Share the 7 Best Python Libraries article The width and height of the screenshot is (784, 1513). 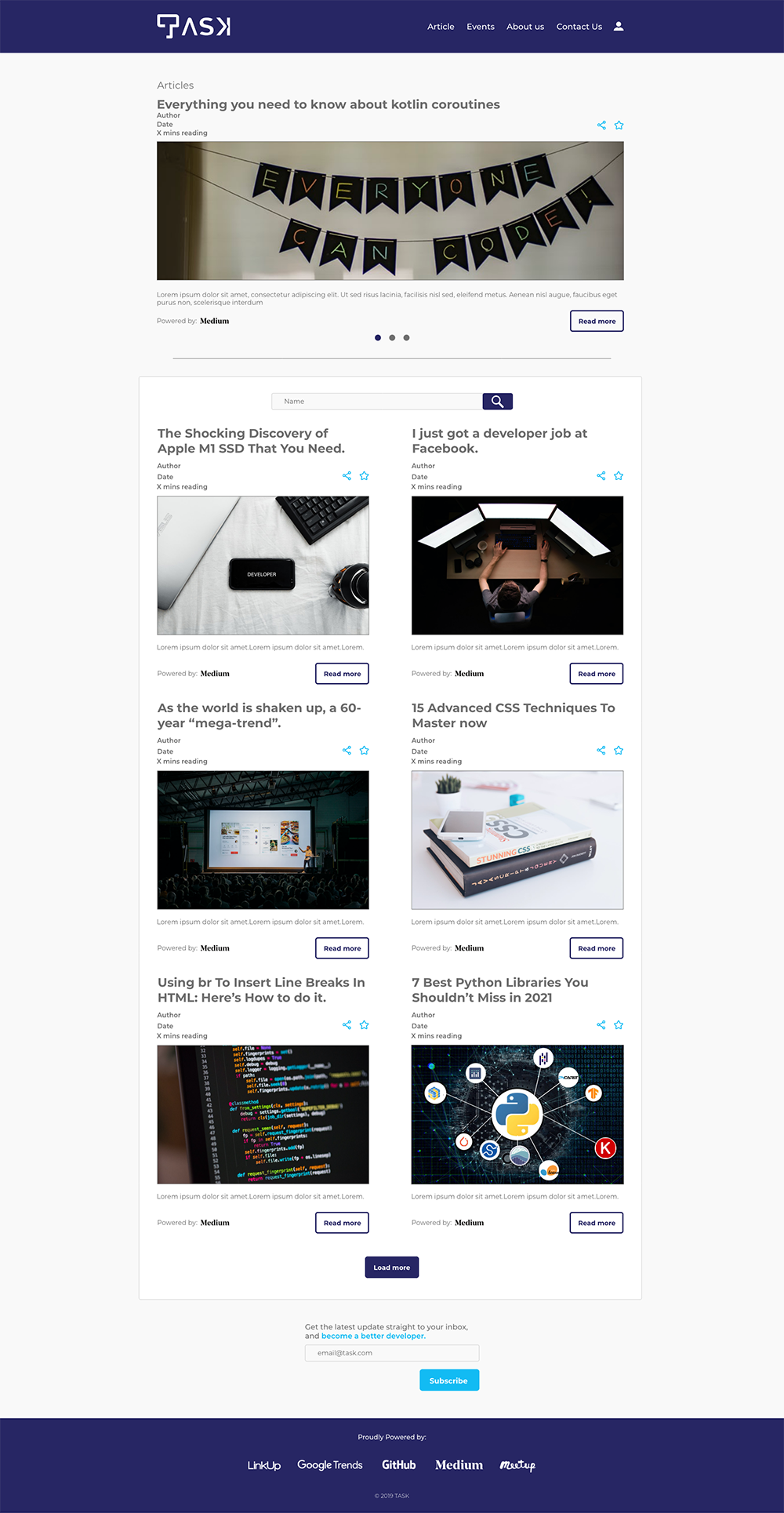(x=601, y=1024)
